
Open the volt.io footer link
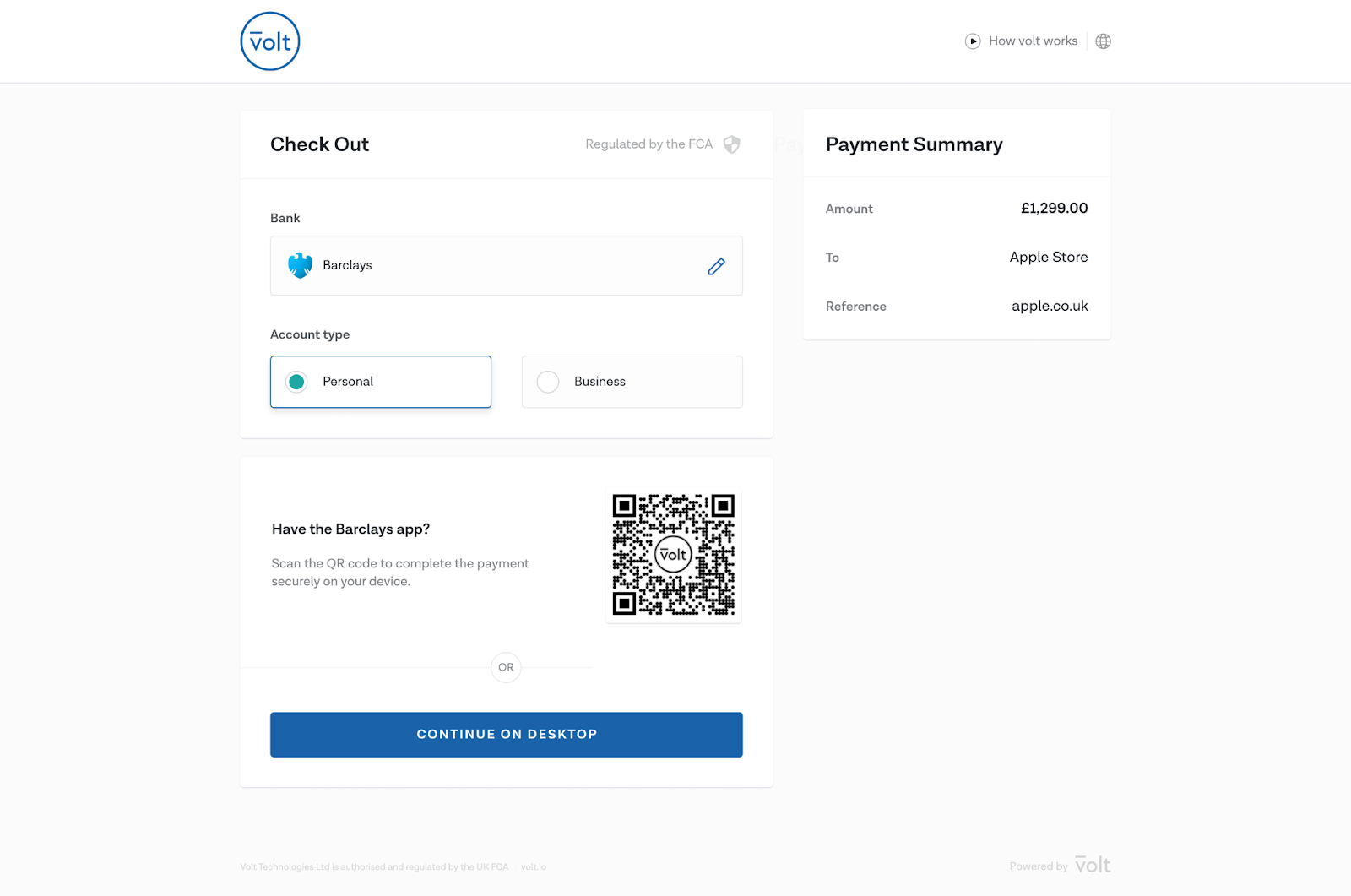534,867
